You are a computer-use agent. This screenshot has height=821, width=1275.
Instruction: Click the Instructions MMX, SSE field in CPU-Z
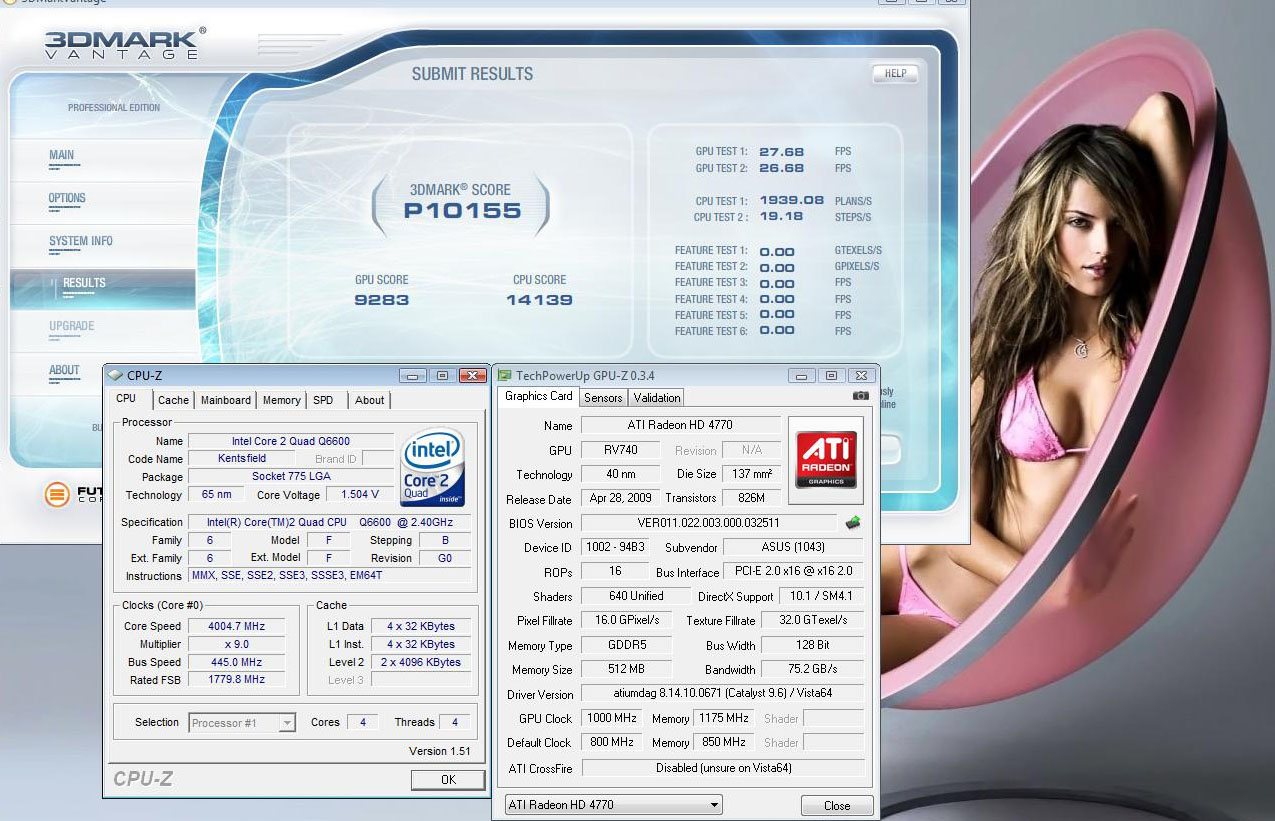[x=329, y=576]
